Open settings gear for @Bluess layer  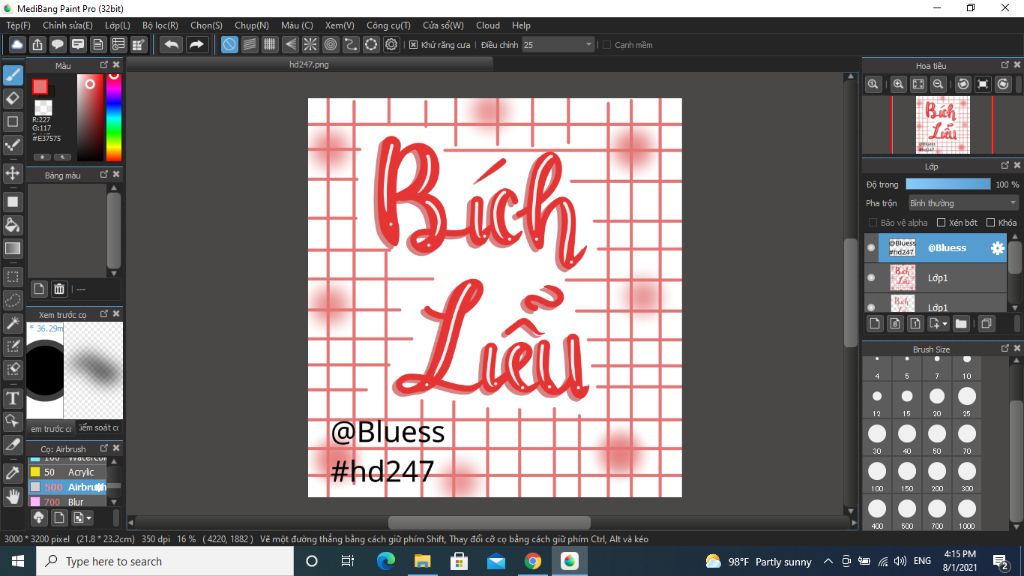pos(997,248)
